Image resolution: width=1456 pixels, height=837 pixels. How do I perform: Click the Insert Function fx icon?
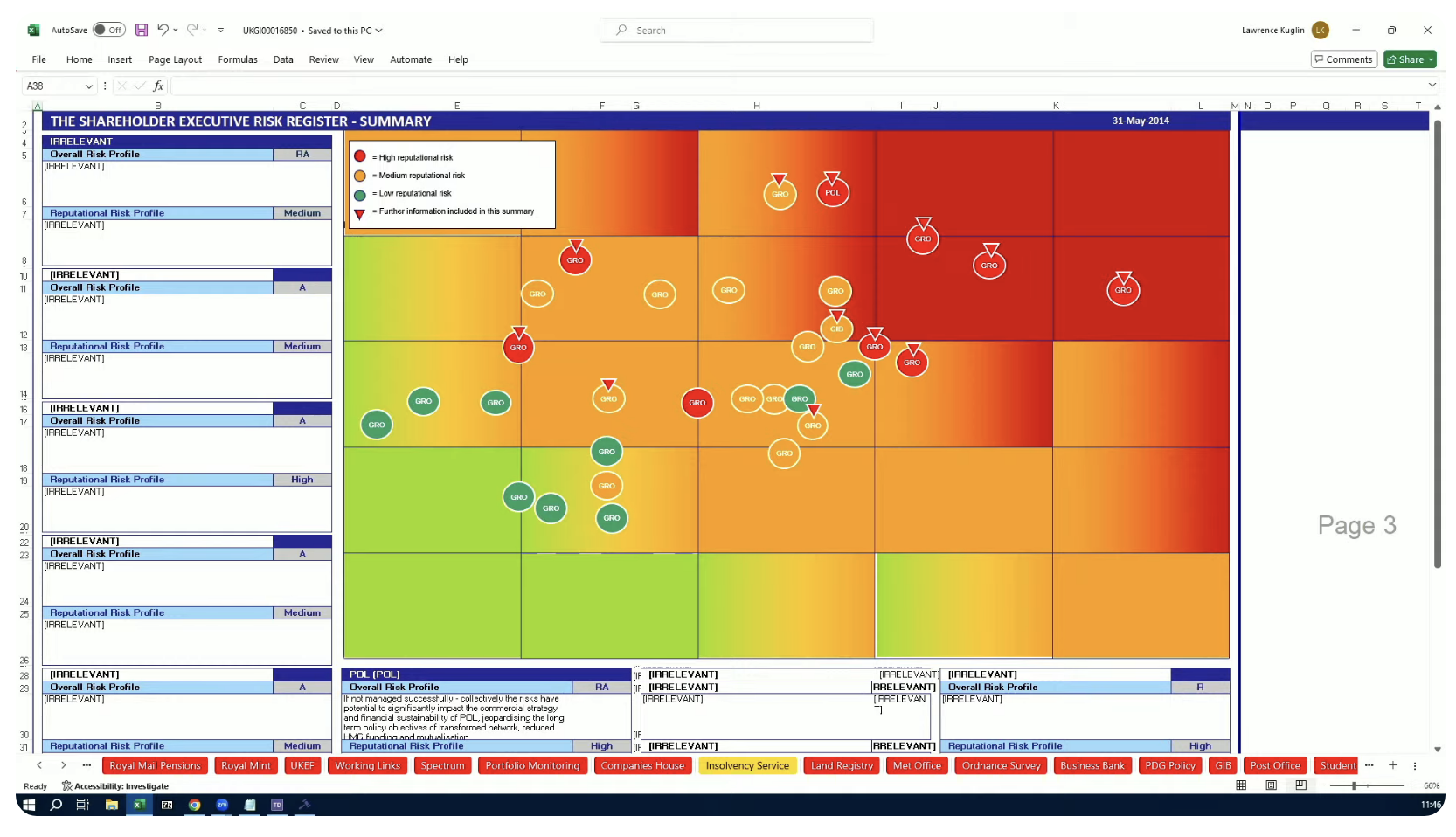pyautogui.click(x=158, y=86)
